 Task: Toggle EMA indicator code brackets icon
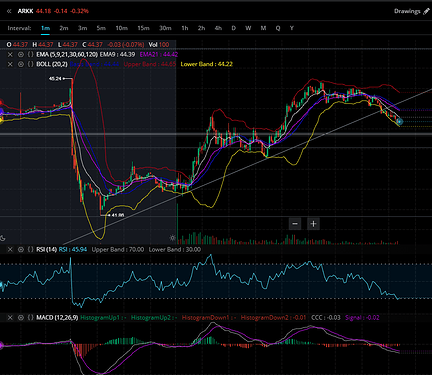pyautogui.click(x=30, y=54)
